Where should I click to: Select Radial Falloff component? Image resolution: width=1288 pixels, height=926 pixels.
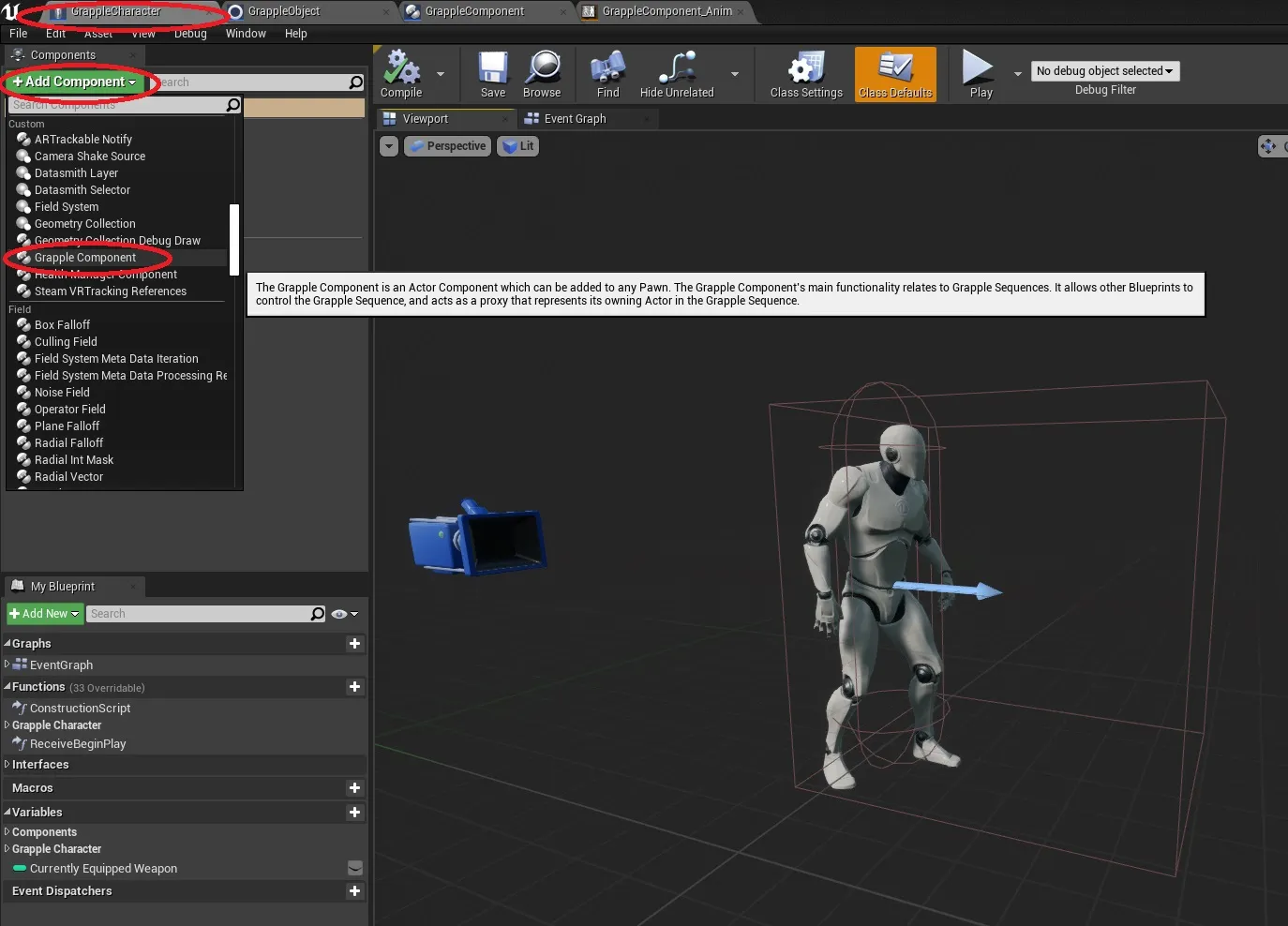69,443
